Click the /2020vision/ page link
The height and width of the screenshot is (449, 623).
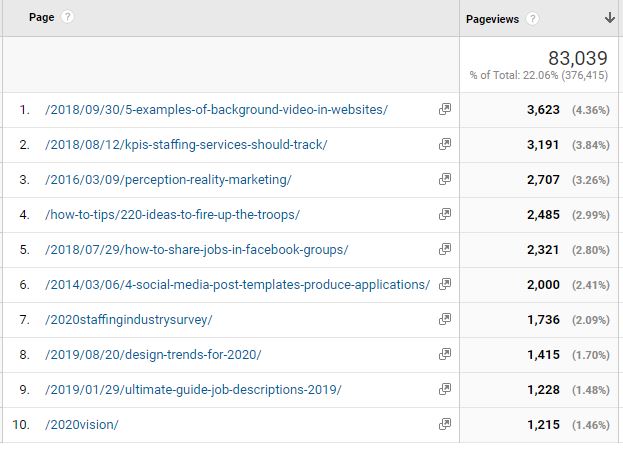point(82,424)
